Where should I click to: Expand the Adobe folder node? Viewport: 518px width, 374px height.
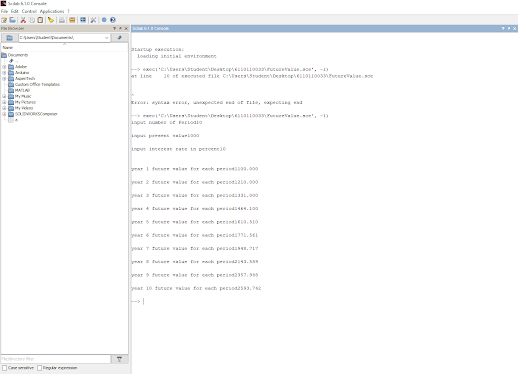click(x=4, y=67)
